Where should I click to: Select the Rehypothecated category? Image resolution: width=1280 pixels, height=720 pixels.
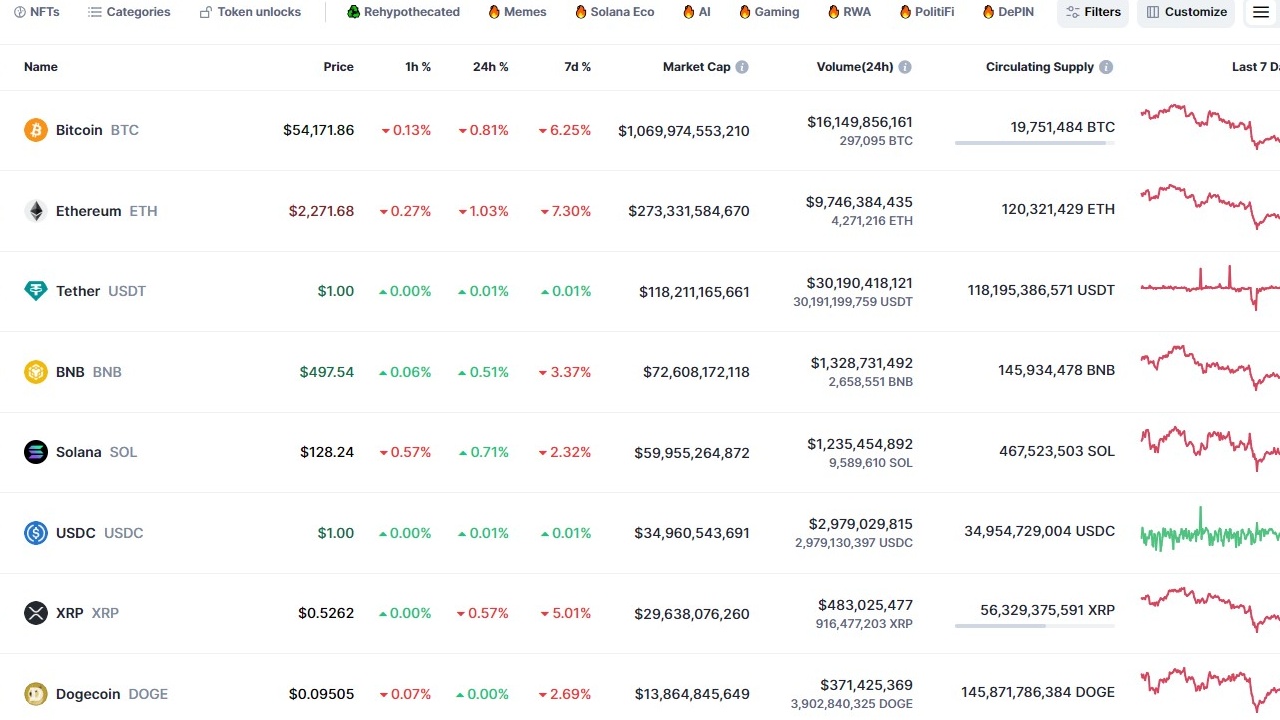(403, 12)
